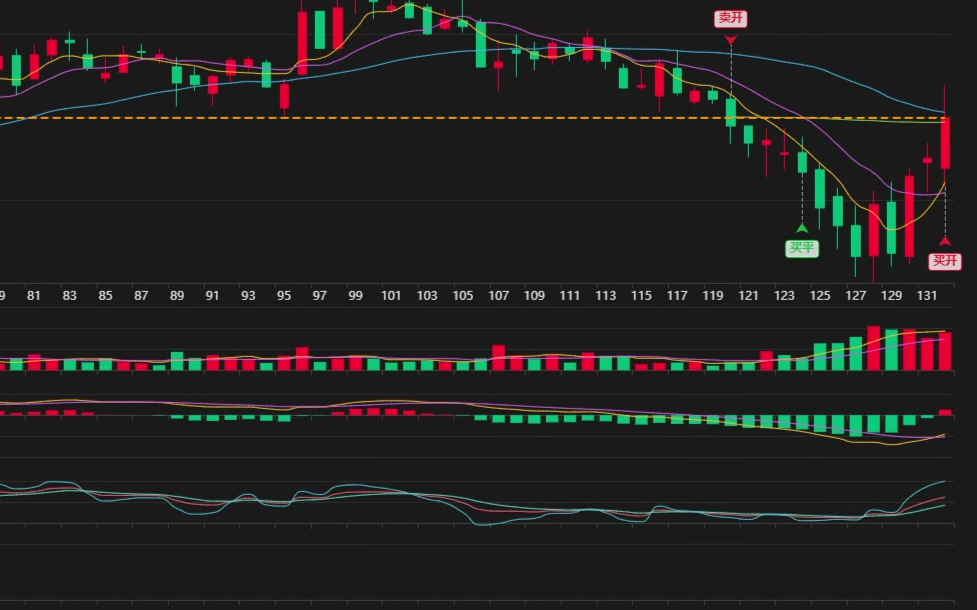Click the last red candlestick on the right
The image size is (977, 610).
945,142
